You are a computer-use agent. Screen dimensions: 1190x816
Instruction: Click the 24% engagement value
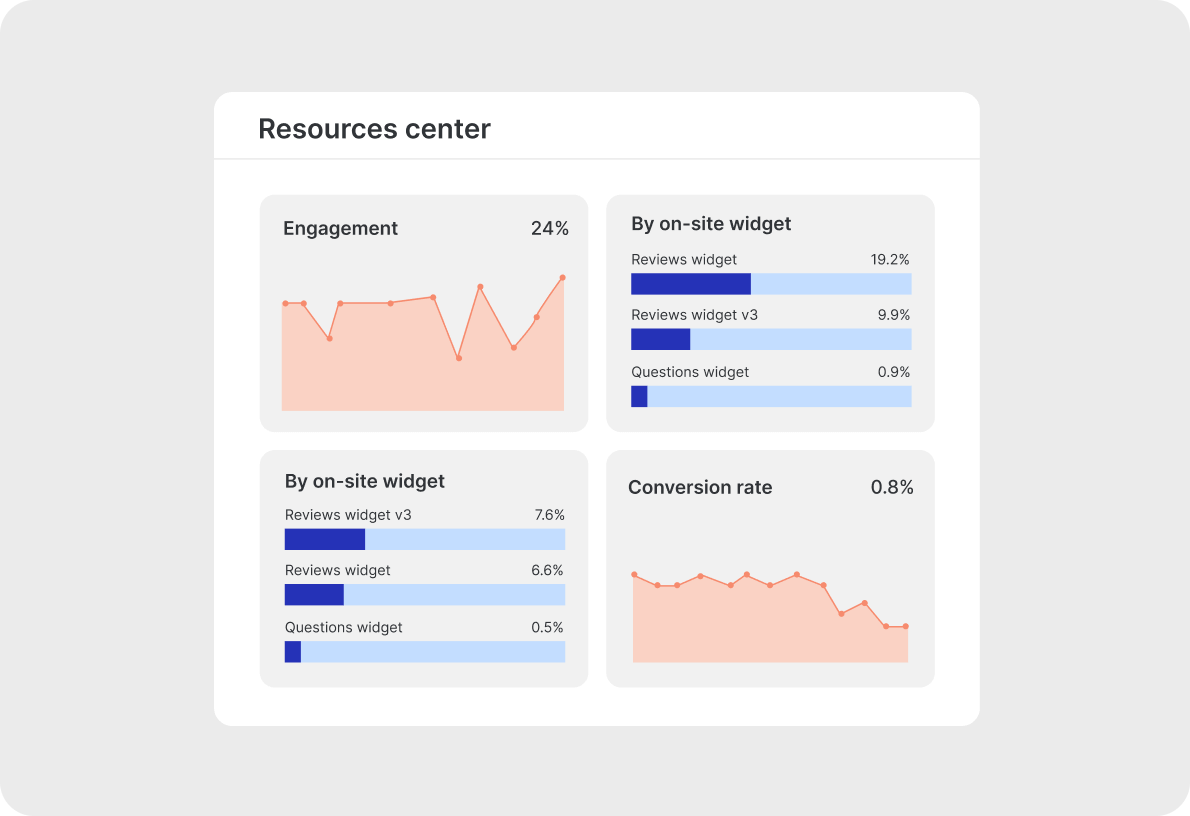pos(549,228)
